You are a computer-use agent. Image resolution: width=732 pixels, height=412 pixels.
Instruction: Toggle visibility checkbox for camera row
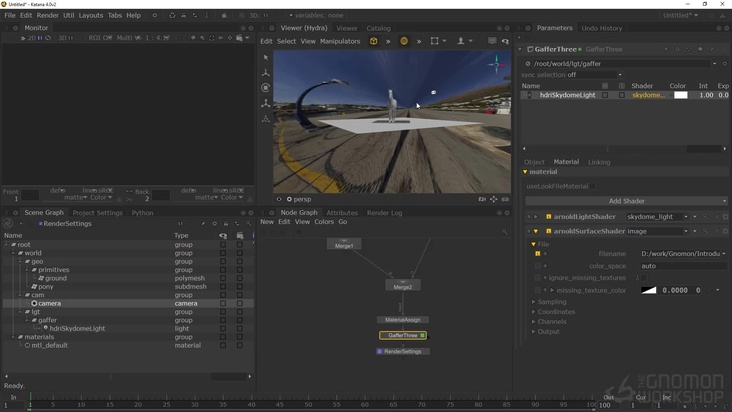(x=223, y=303)
